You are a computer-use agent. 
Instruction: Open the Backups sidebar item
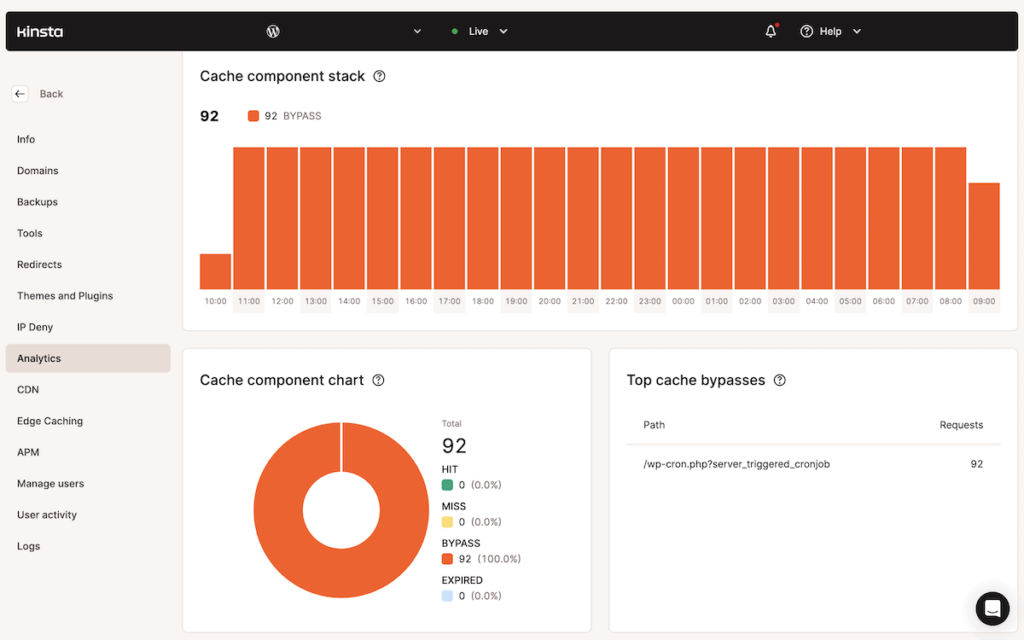(x=37, y=202)
